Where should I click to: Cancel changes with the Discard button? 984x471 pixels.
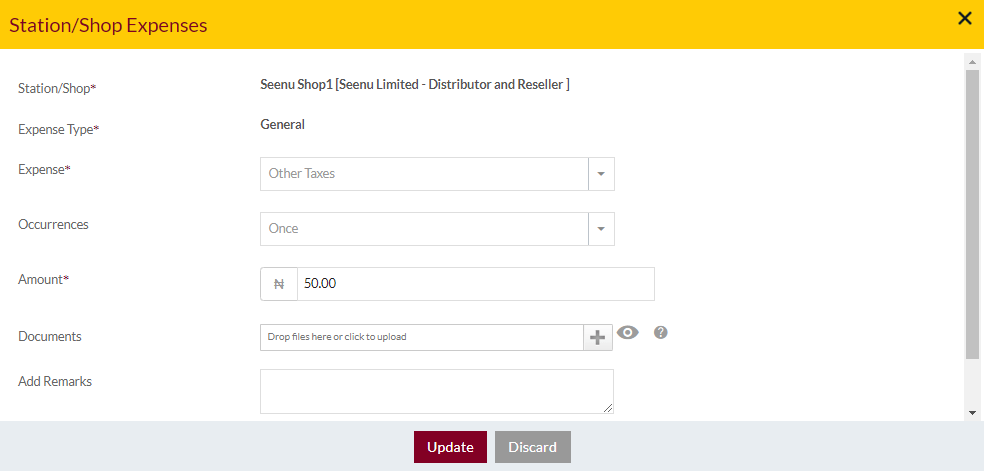(533, 447)
